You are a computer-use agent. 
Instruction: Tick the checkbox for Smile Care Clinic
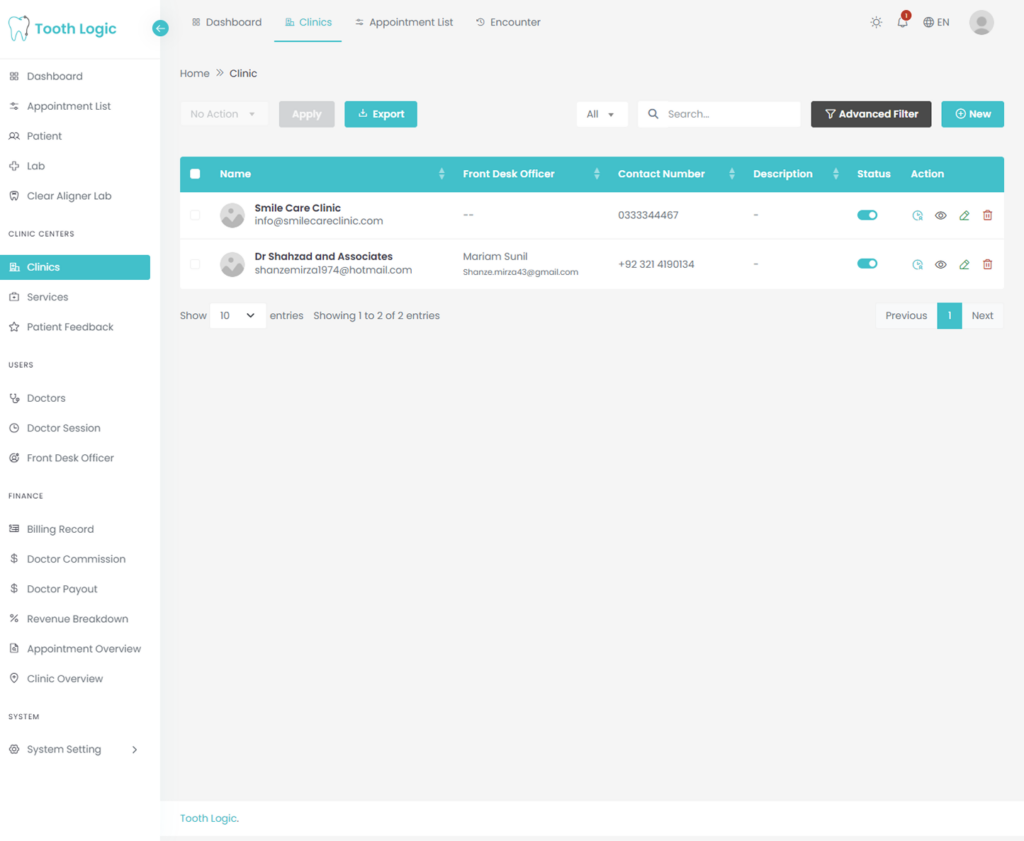pyautogui.click(x=195, y=215)
